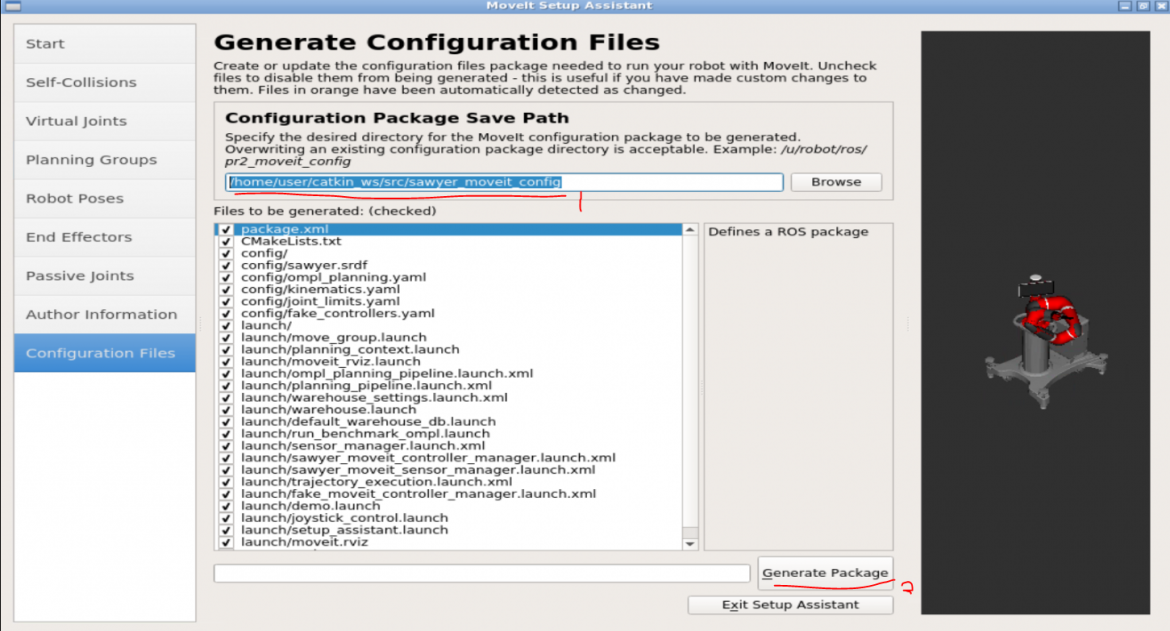
Task: Open the window menu icon in title bar
Action: tap(12, 6)
